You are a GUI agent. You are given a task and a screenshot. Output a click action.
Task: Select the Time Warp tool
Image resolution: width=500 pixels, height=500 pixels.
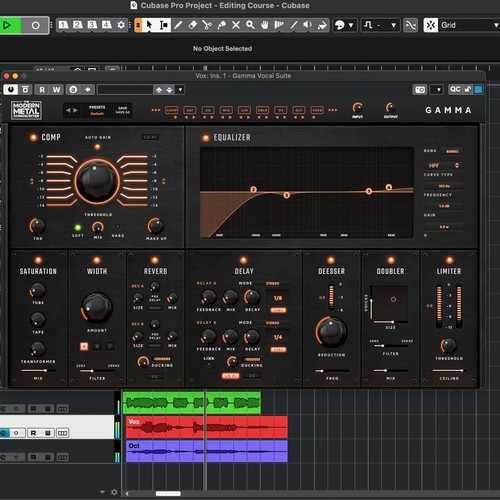[279, 25]
